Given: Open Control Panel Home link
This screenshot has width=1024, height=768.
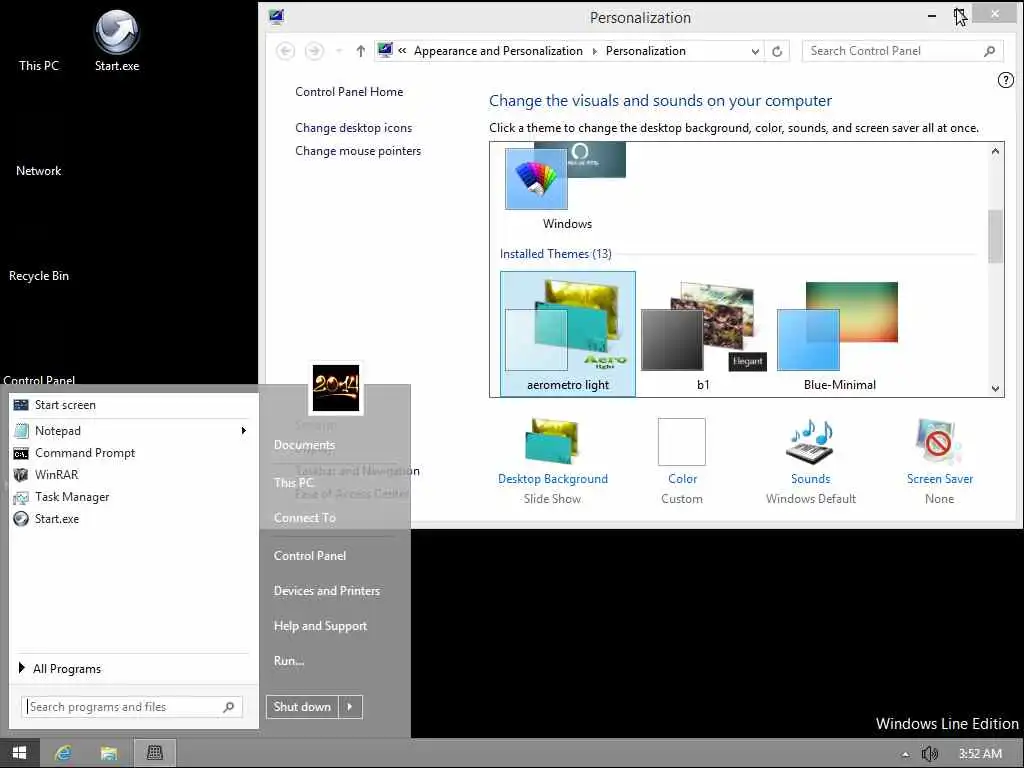Looking at the screenshot, I should [349, 92].
